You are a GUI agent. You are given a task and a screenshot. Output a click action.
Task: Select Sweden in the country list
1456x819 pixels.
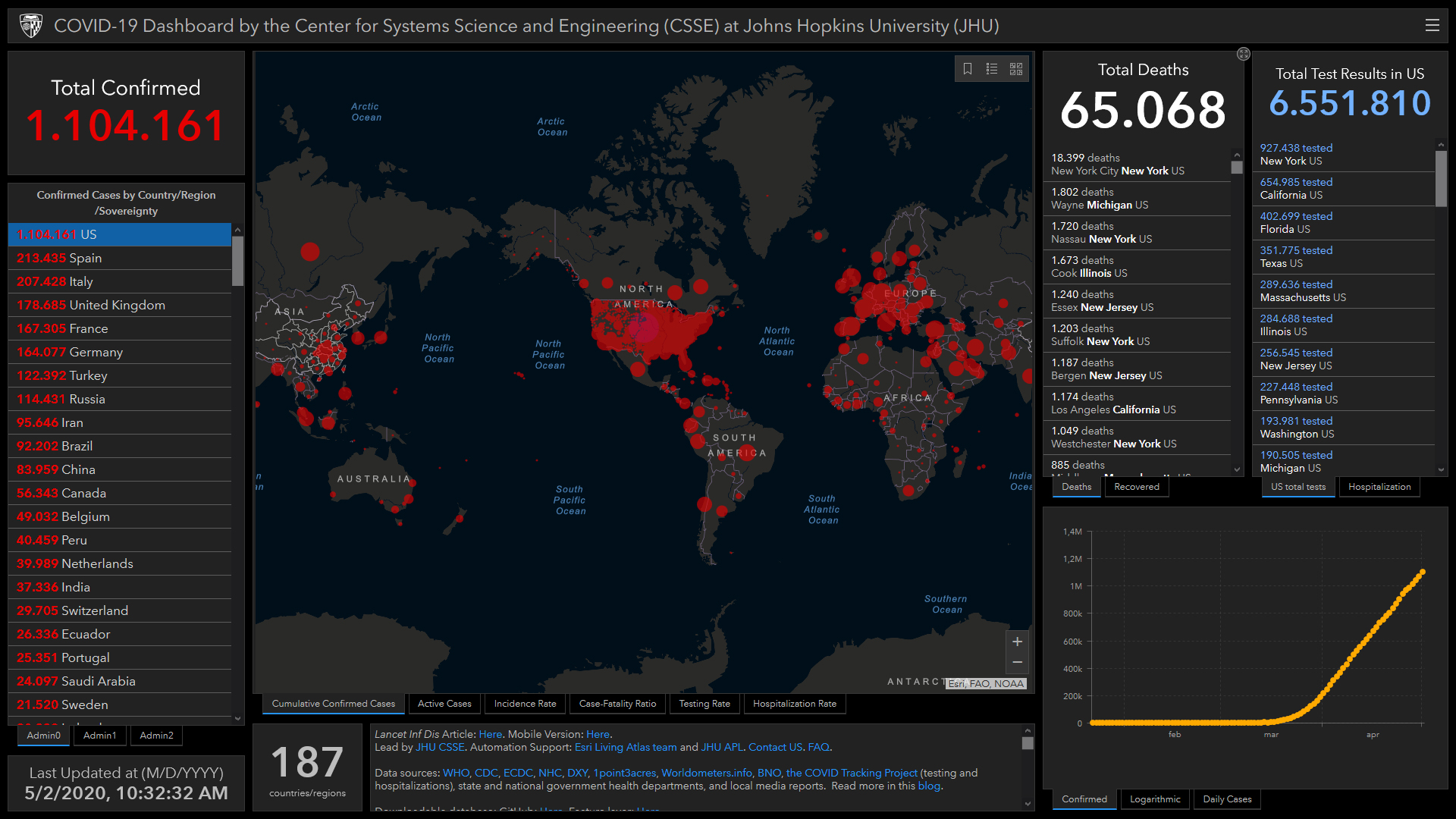pos(120,704)
